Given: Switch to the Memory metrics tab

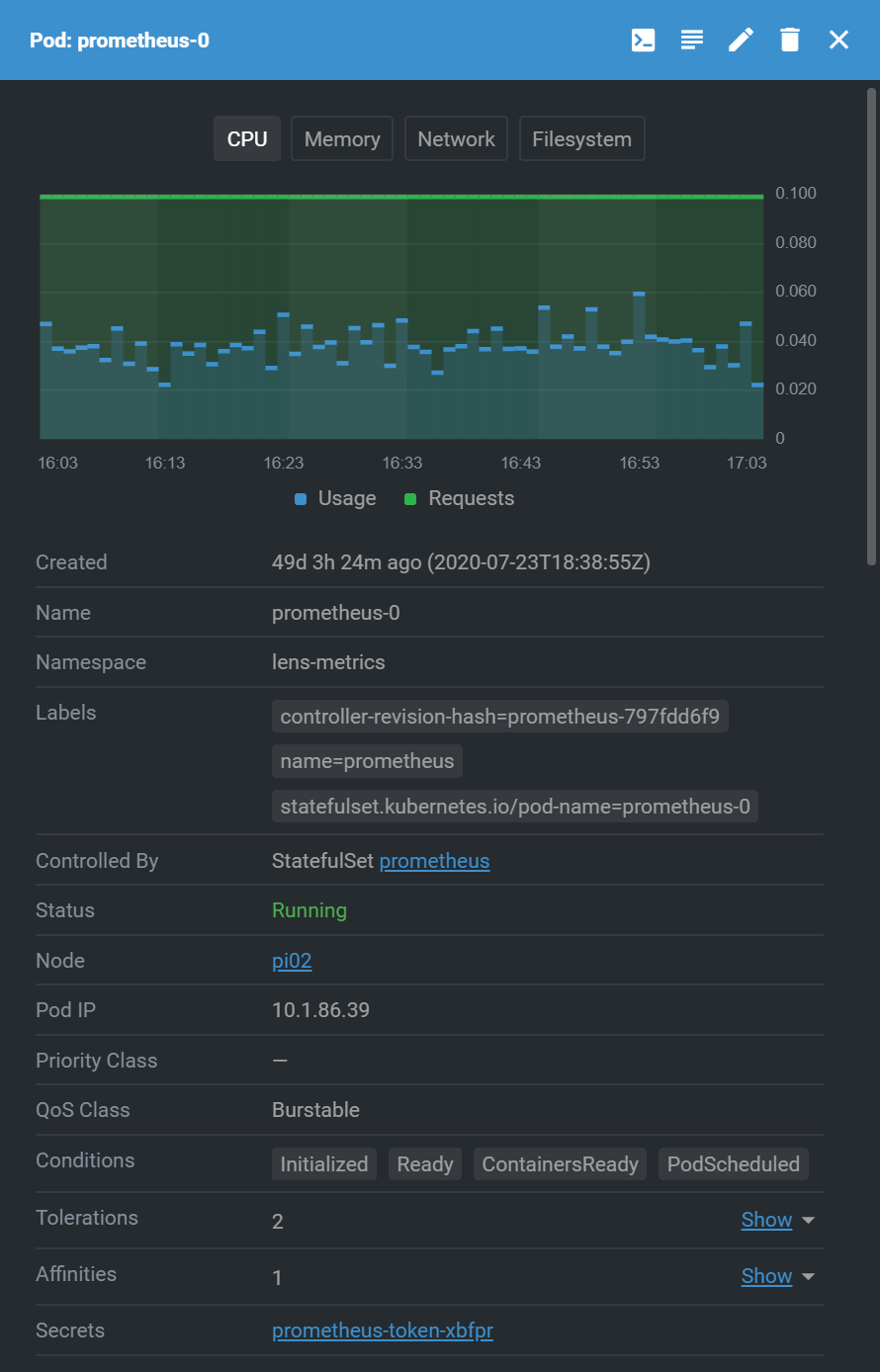Looking at the screenshot, I should coord(342,138).
